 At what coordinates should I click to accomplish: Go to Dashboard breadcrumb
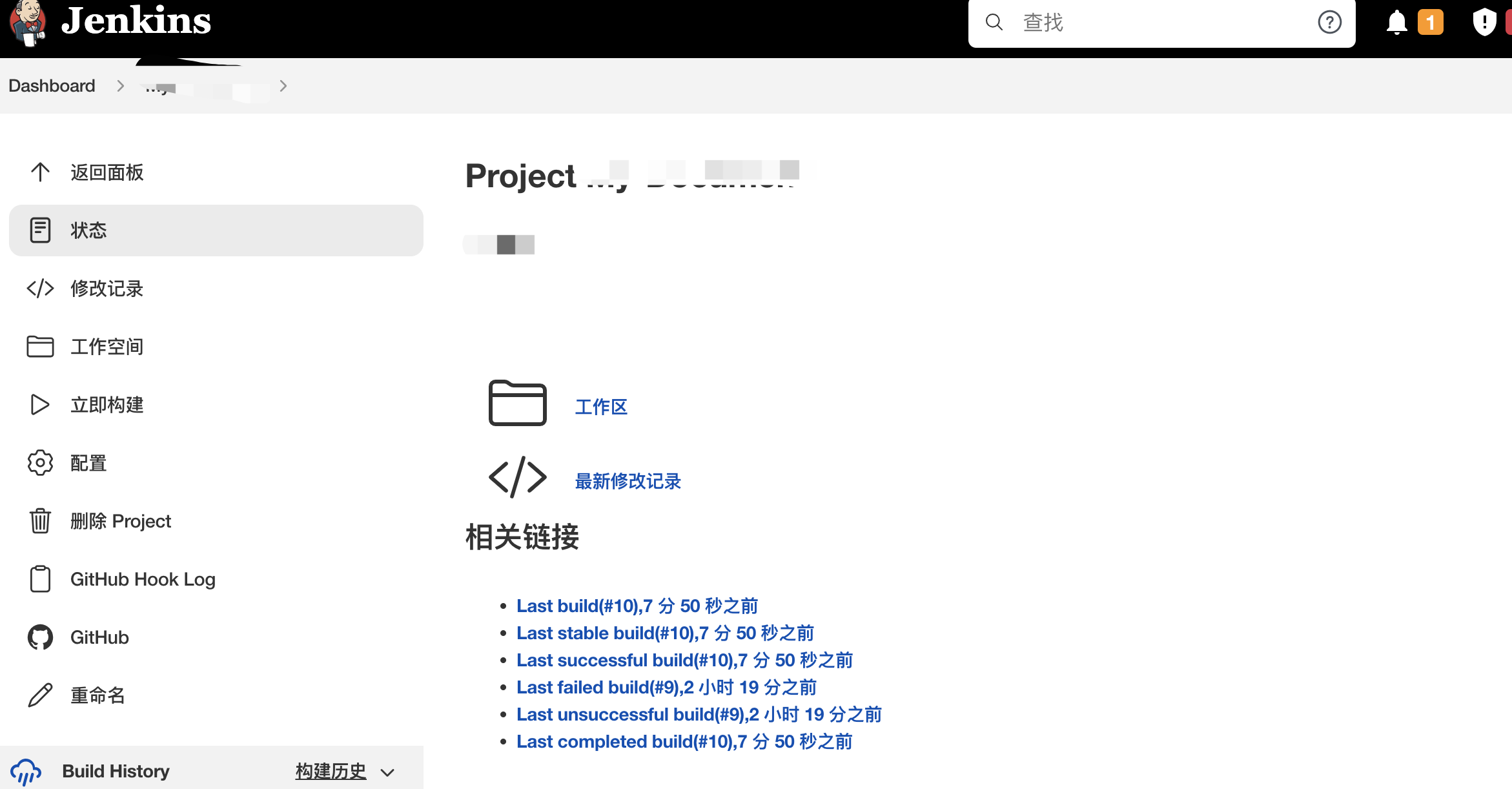(52, 86)
